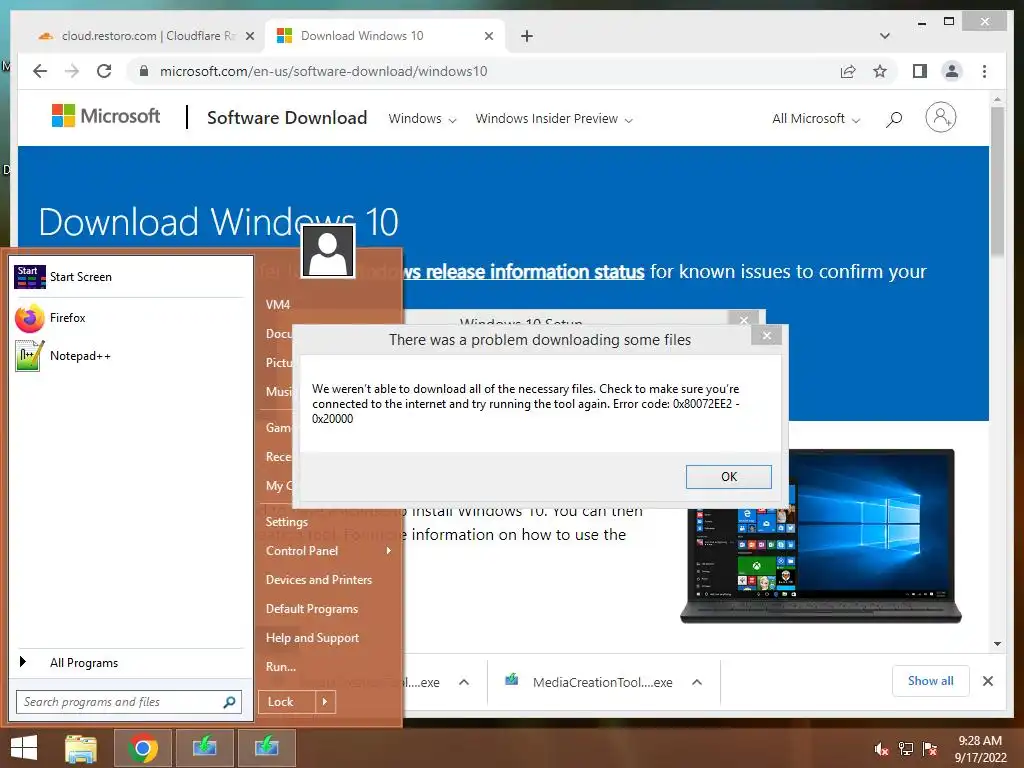The image size is (1024, 768).
Task: Click the Start Screen icon in menu
Action: [29, 277]
